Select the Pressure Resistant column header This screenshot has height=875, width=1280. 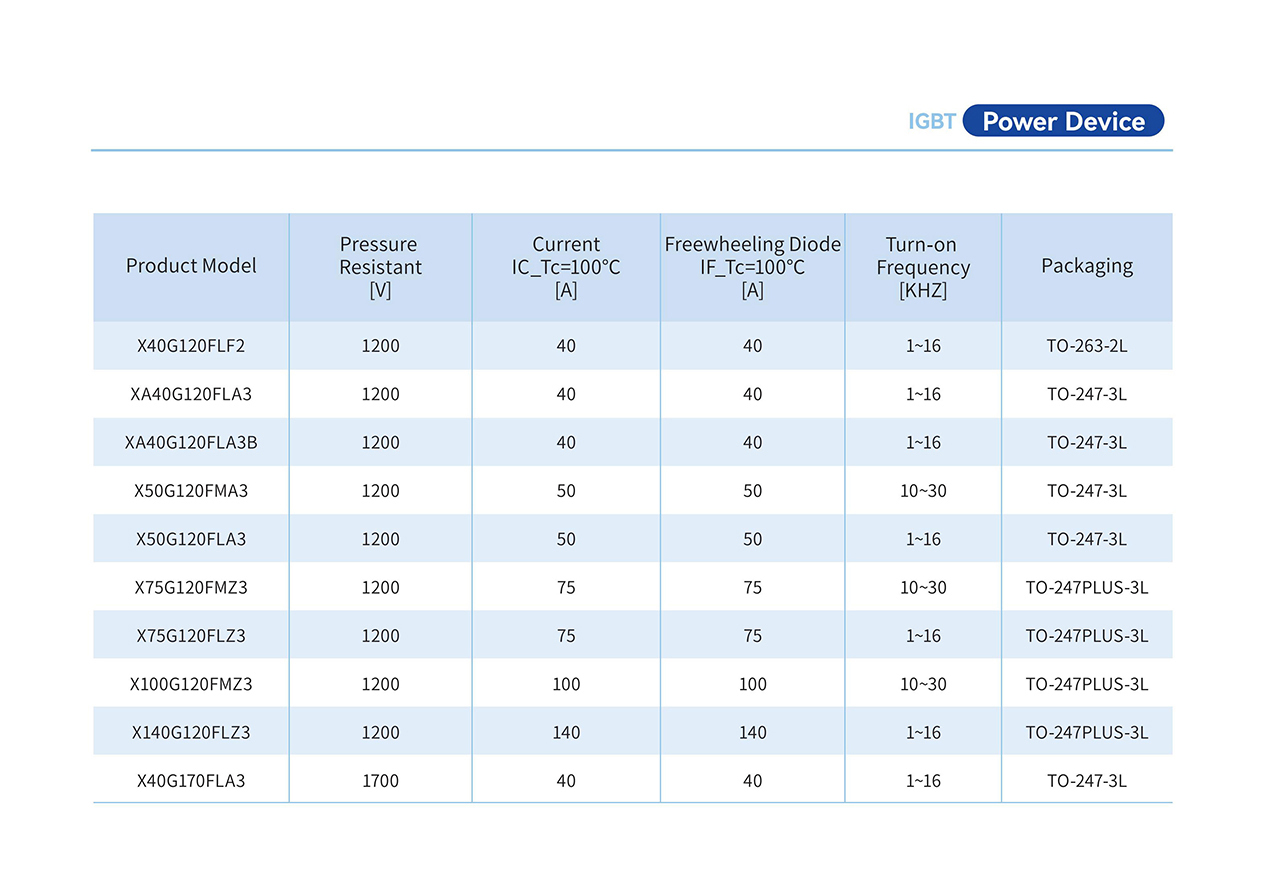[x=380, y=267]
